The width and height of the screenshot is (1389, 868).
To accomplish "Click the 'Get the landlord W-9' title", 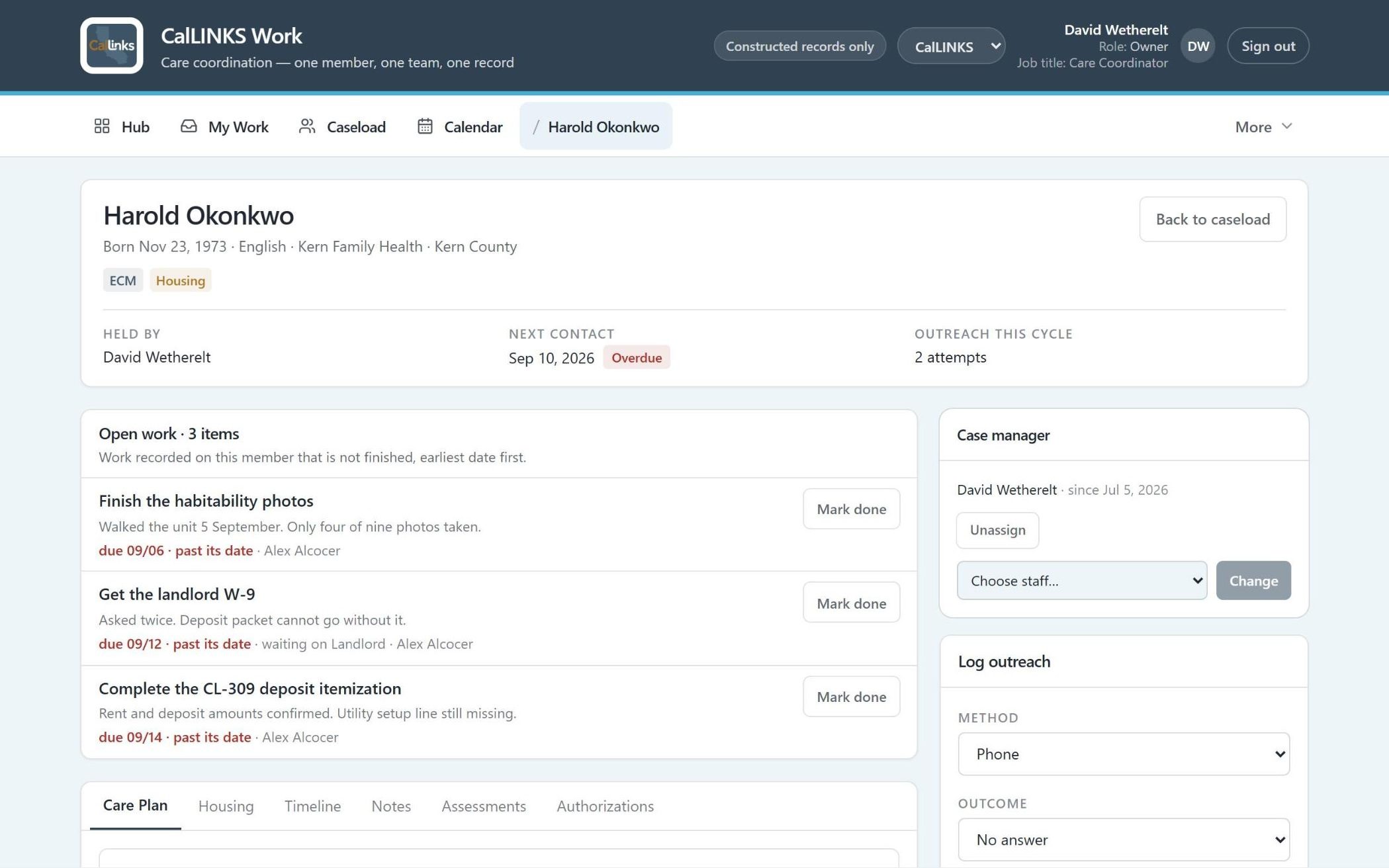I will pyautogui.click(x=177, y=593).
